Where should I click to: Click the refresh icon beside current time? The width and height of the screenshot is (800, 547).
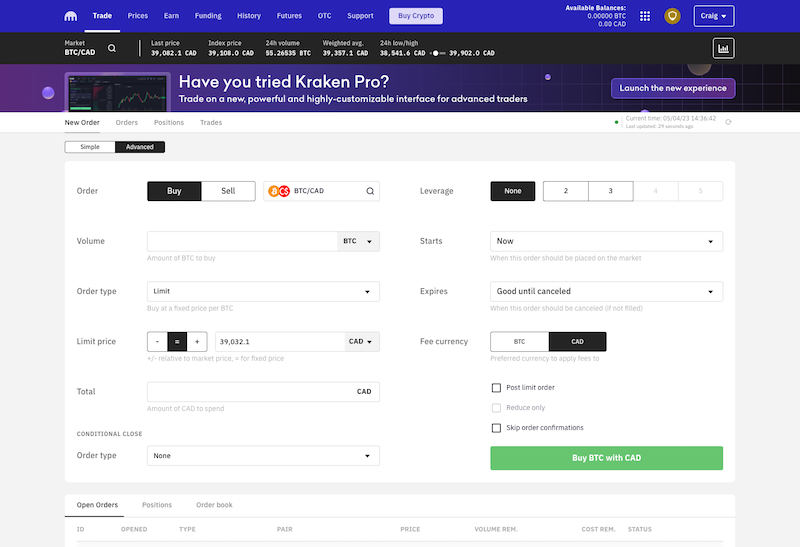coord(728,122)
